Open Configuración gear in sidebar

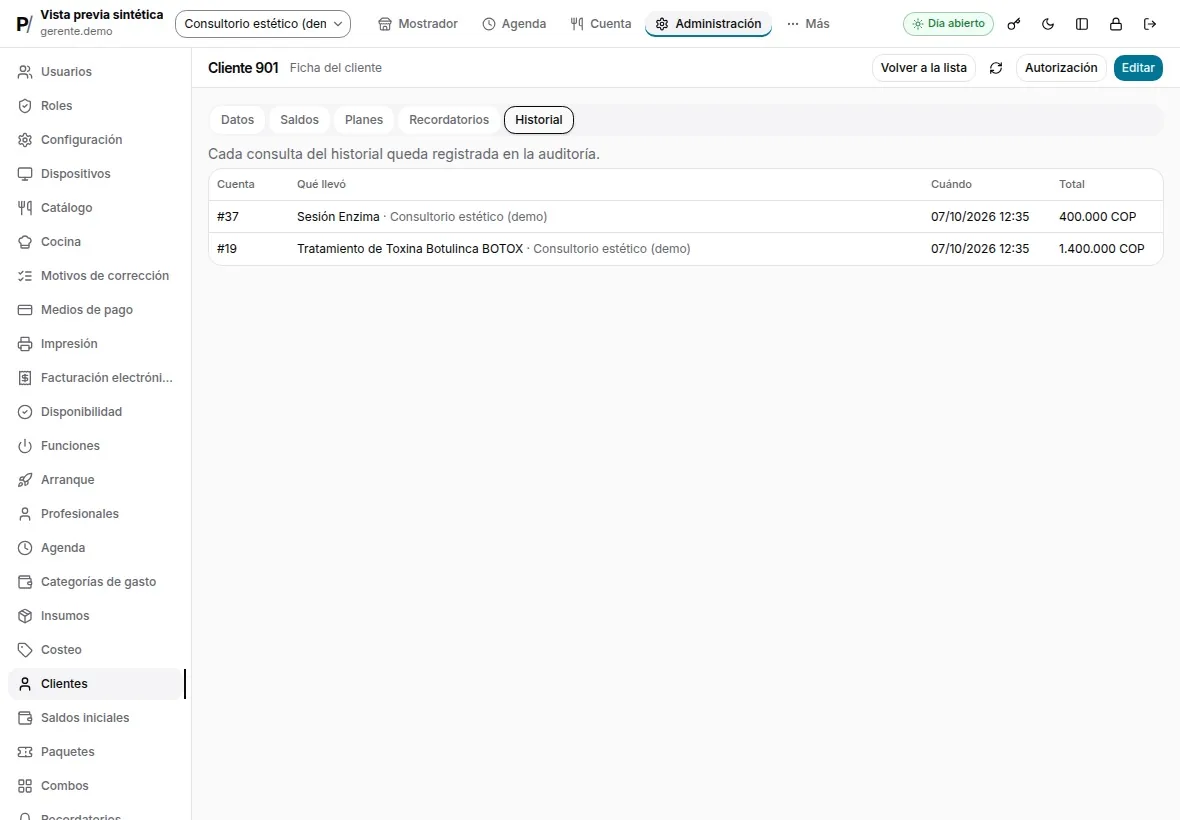pyautogui.click(x=25, y=140)
